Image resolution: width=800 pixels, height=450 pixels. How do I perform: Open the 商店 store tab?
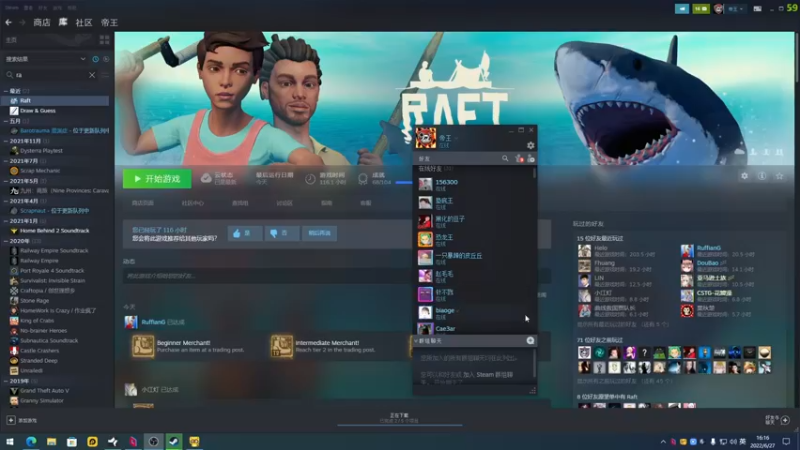42,22
